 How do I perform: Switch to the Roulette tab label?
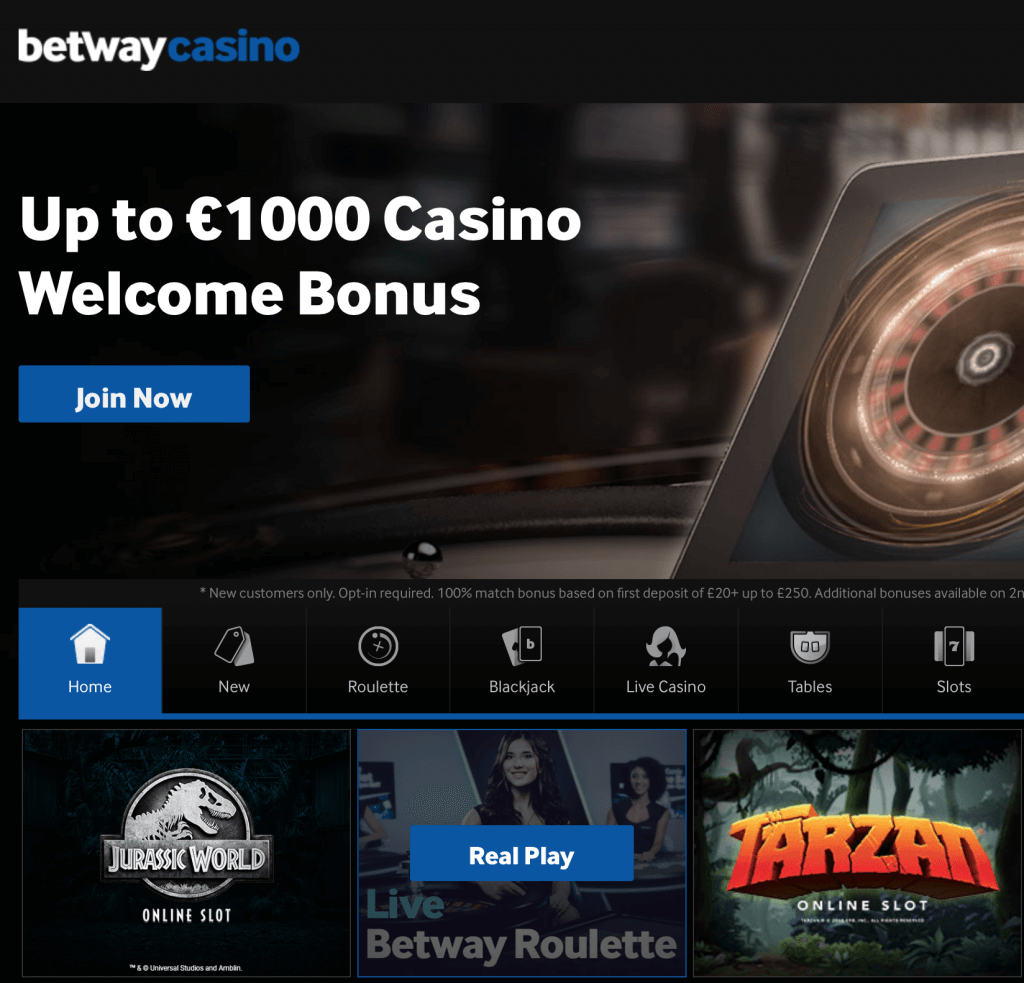click(377, 686)
